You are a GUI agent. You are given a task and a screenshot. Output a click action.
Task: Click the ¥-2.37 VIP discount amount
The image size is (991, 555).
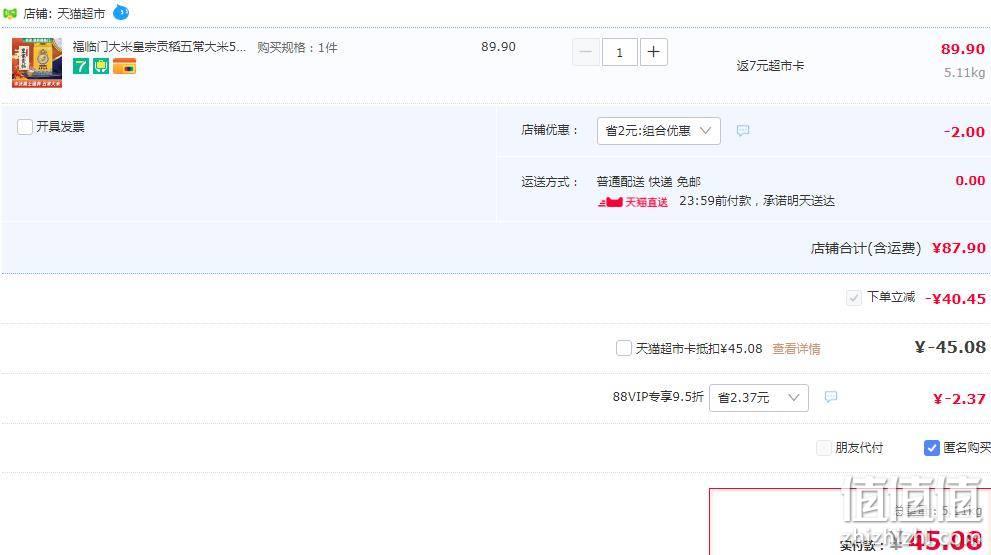point(959,398)
